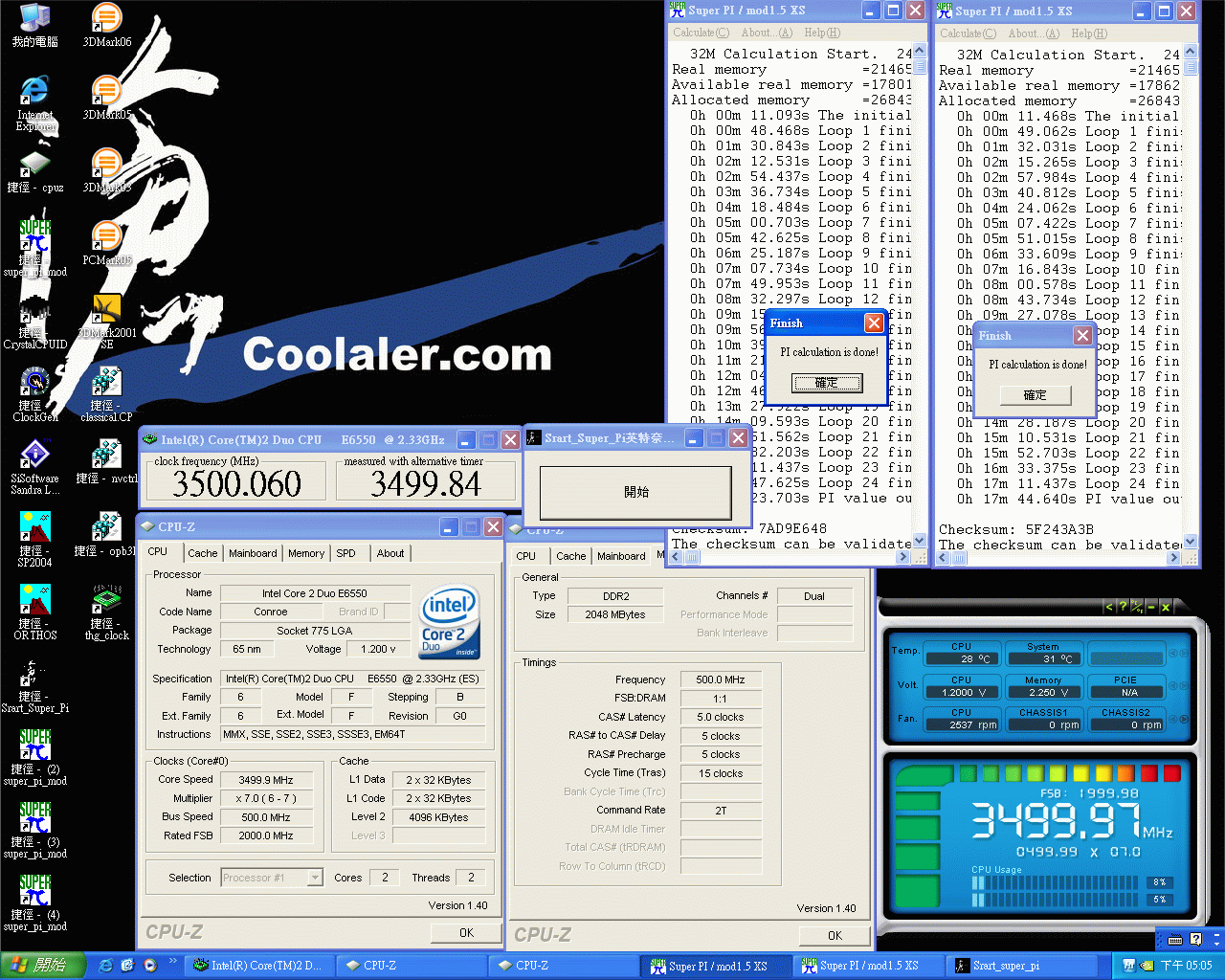The width and height of the screenshot is (1225, 980).
Task: Open the My Computer desktop icon
Action: click(x=34, y=25)
